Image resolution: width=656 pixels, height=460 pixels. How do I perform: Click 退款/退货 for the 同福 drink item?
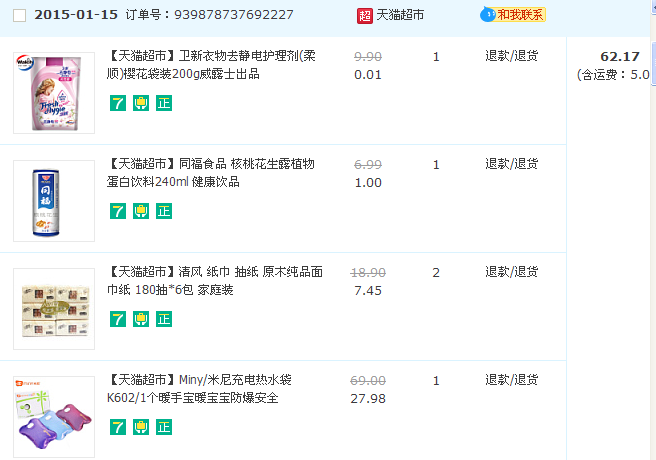(512, 164)
